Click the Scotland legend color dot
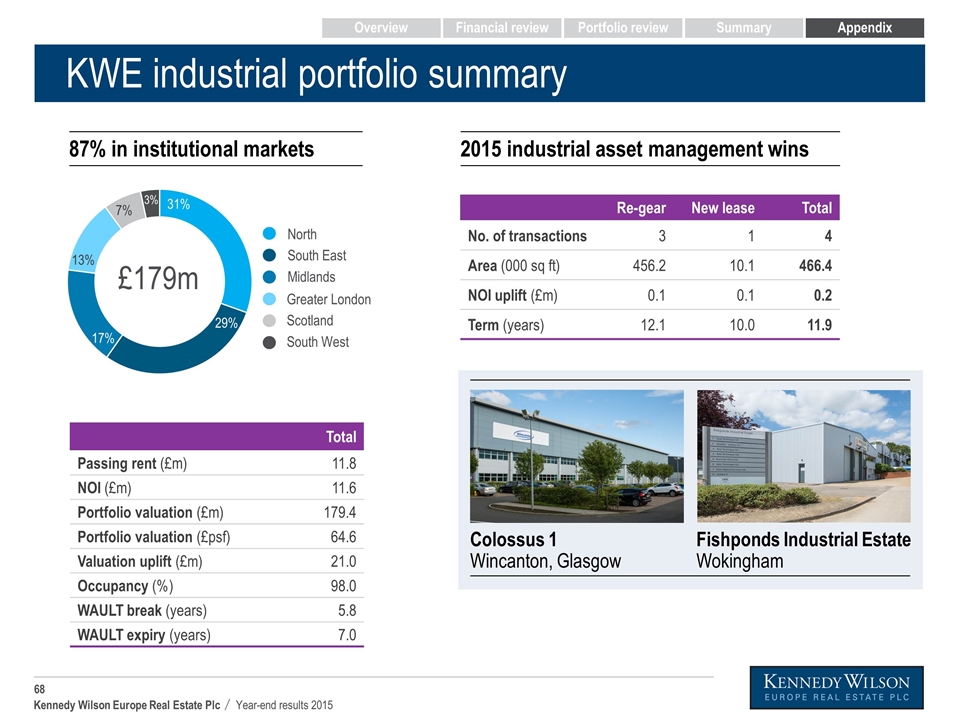Image resolution: width=960 pixels, height=720 pixels. pos(269,320)
